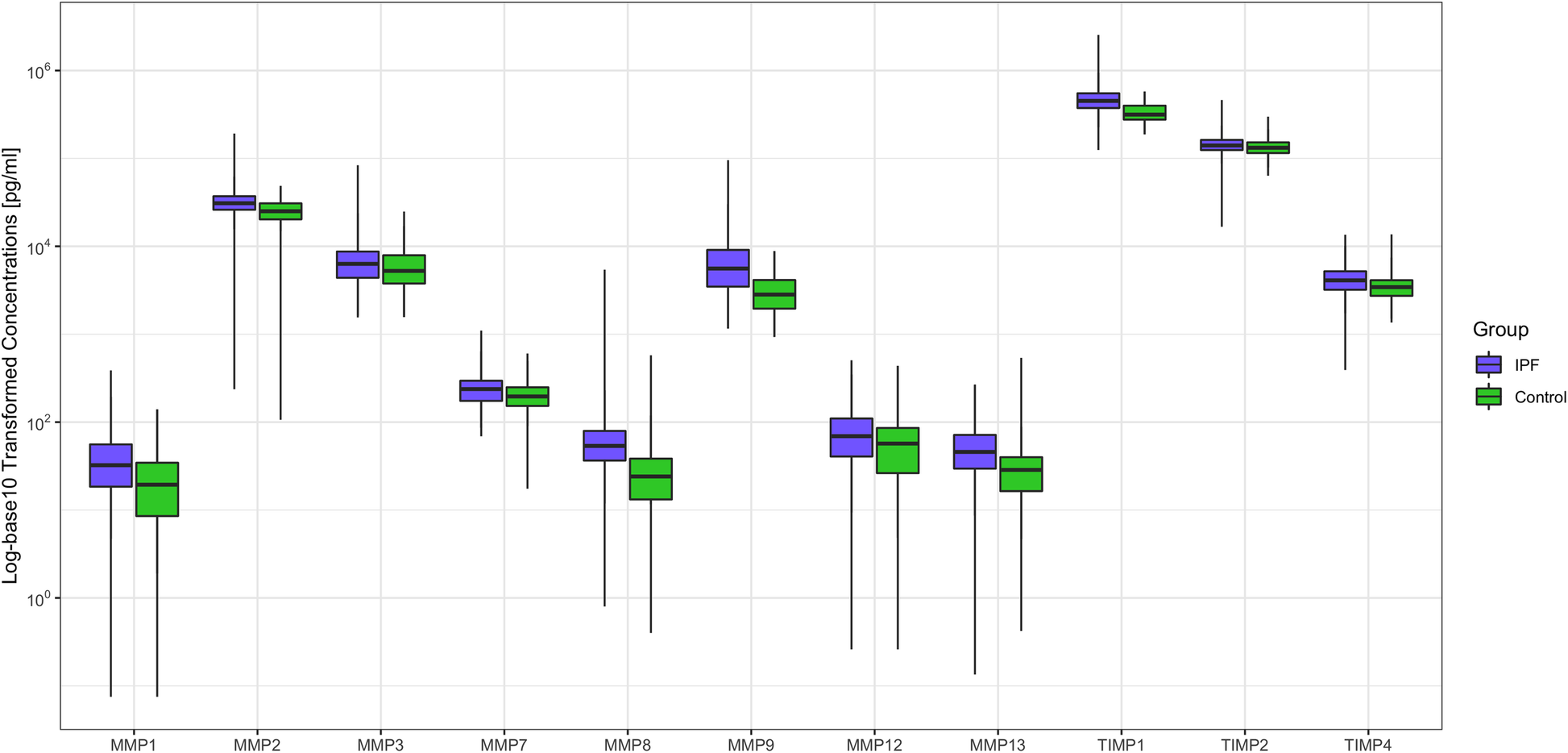Click the IPF legend color swatch
Viewport: 1568px width, 753px height.
coord(1488,365)
